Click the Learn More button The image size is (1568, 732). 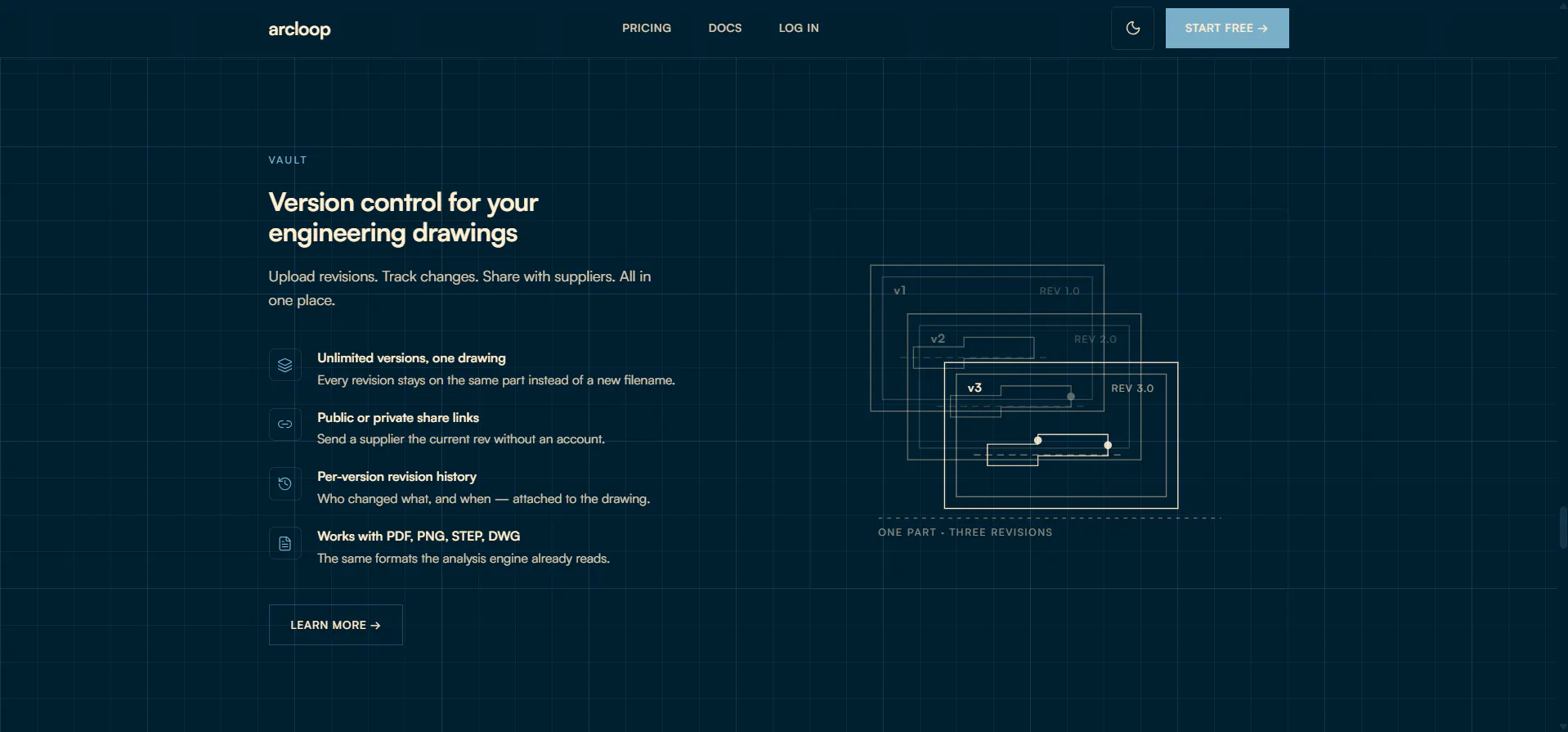click(x=336, y=625)
